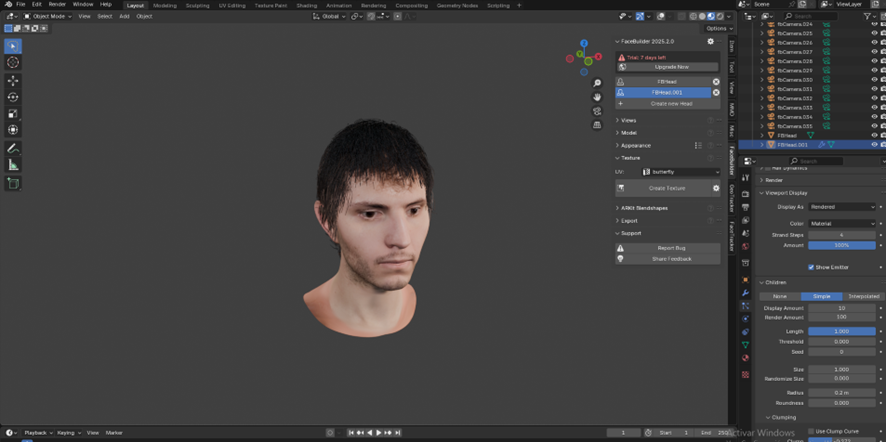The image size is (886, 442).
Task: Open the Render menu
Action: (x=58, y=4)
